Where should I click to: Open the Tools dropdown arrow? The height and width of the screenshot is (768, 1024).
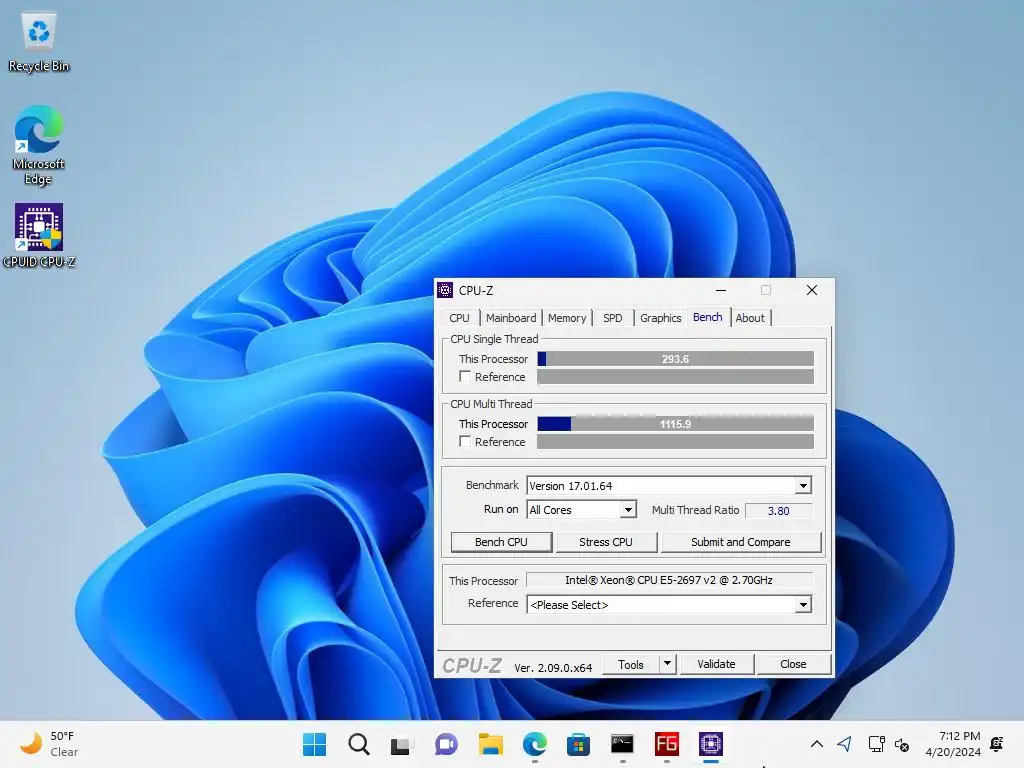coord(667,664)
